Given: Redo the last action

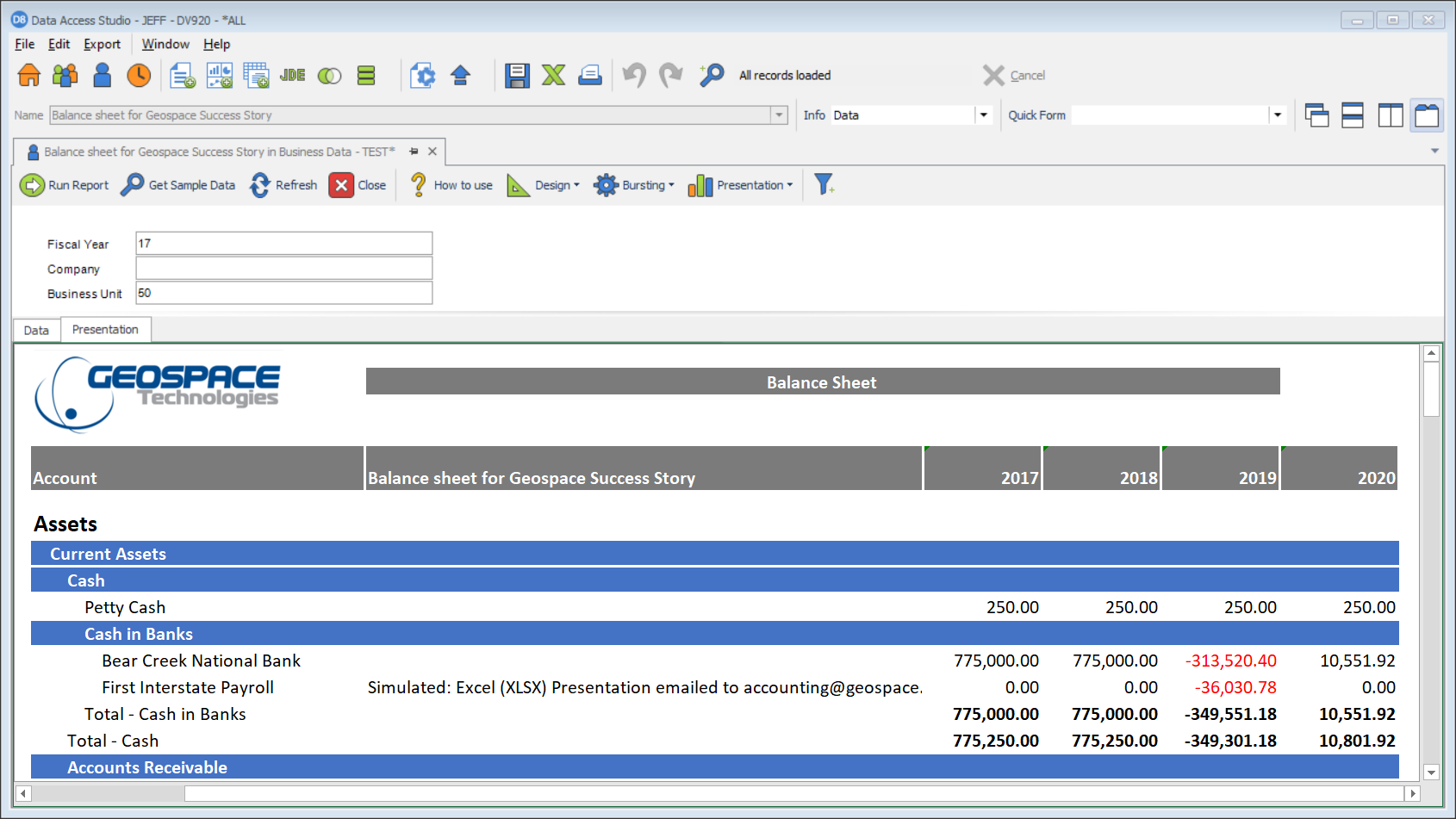Looking at the screenshot, I should tap(670, 75).
